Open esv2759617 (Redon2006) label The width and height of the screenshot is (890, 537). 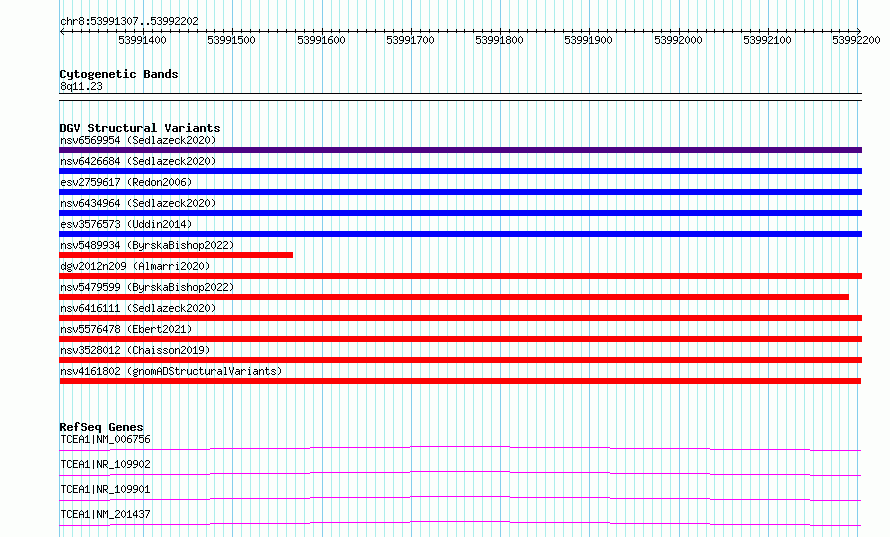(126, 182)
